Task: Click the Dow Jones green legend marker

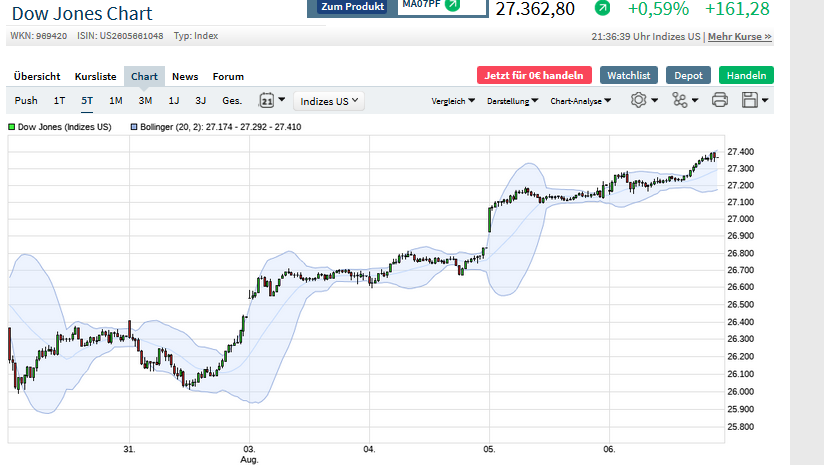Action: (x=11, y=127)
